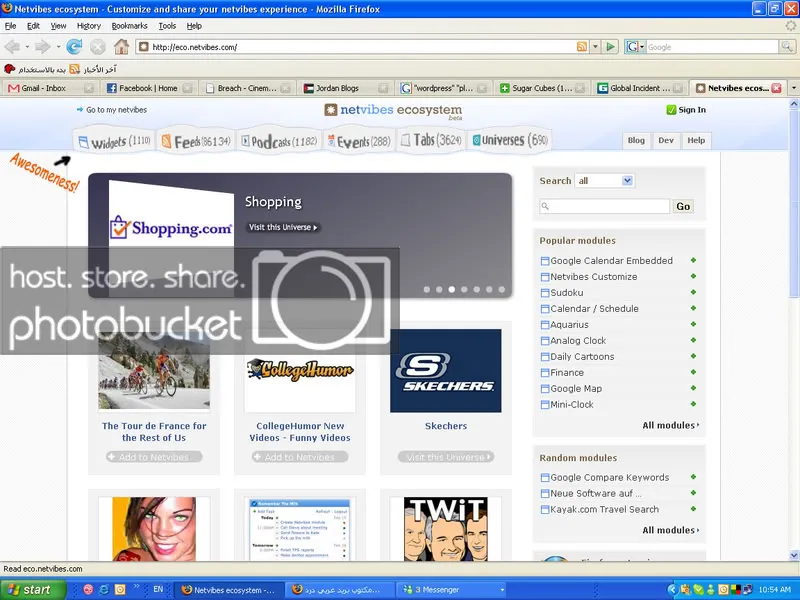Image resolution: width=800 pixels, height=600 pixels.
Task: Expand All modules under Popular modules
Action: (x=670, y=425)
